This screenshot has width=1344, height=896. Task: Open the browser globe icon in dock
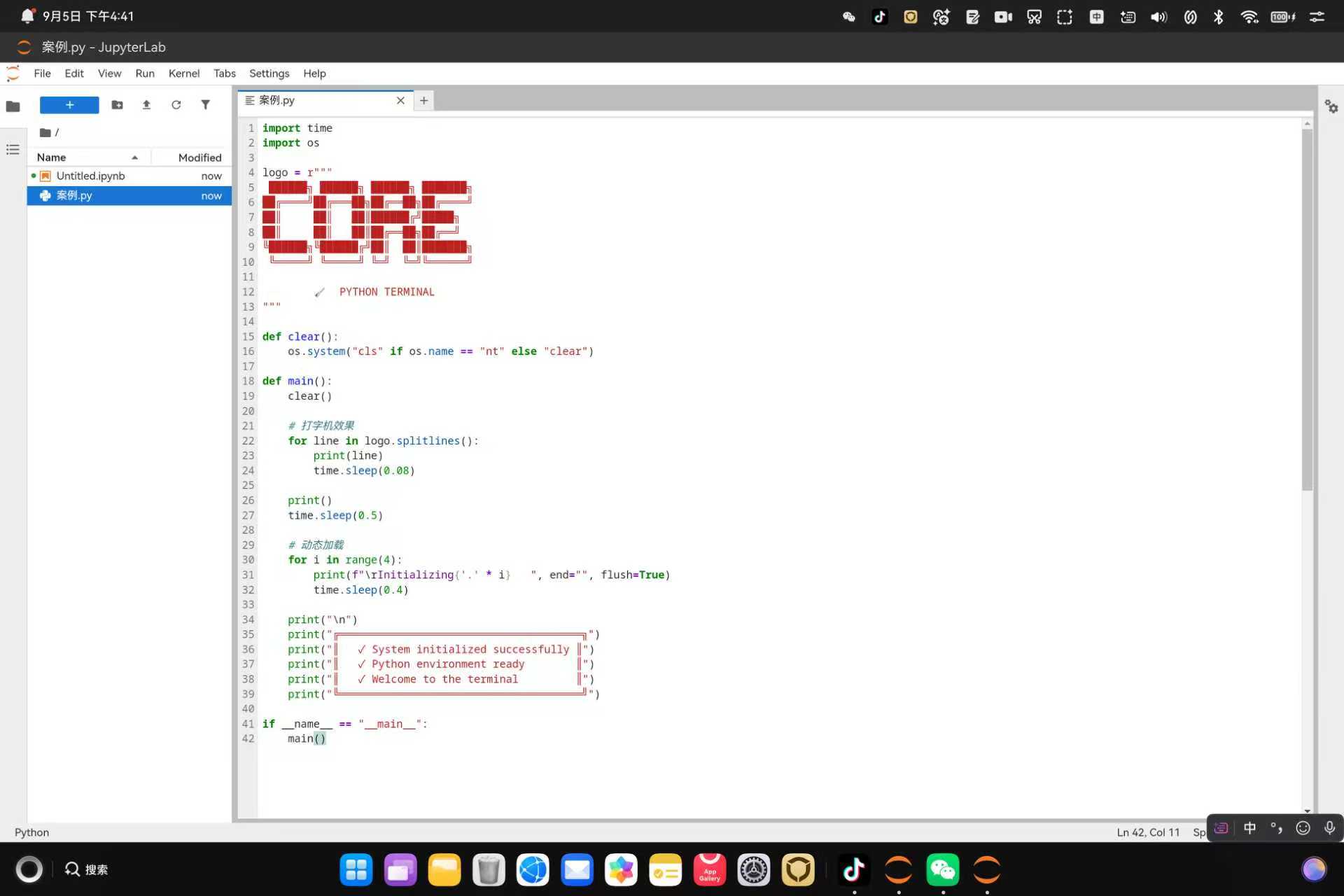pos(533,870)
